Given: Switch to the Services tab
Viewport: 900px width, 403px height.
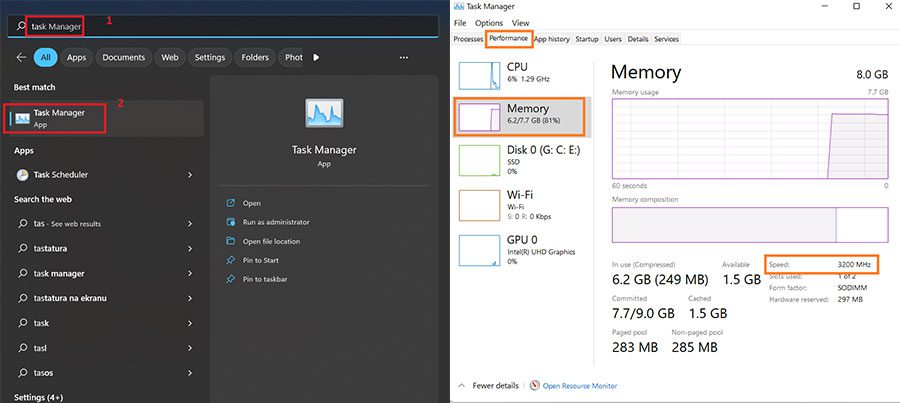Looking at the screenshot, I should [666, 39].
